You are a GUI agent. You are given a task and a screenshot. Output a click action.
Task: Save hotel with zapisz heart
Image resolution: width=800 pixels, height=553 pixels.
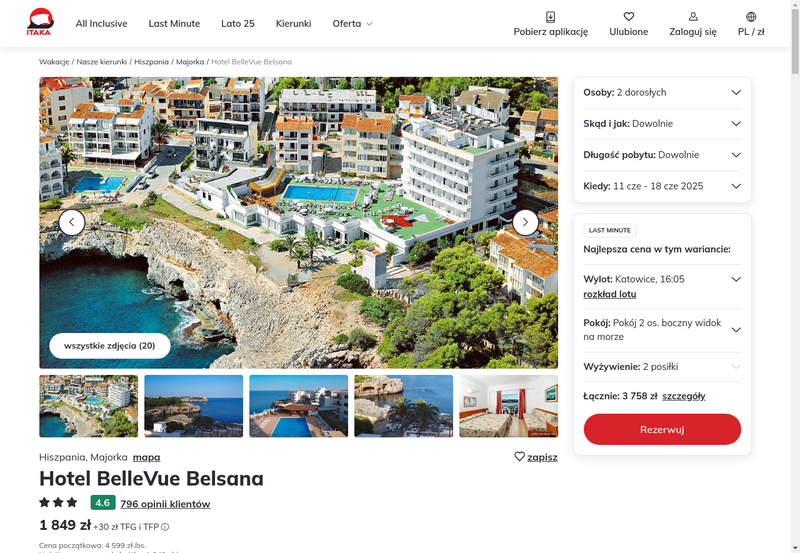(x=536, y=457)
